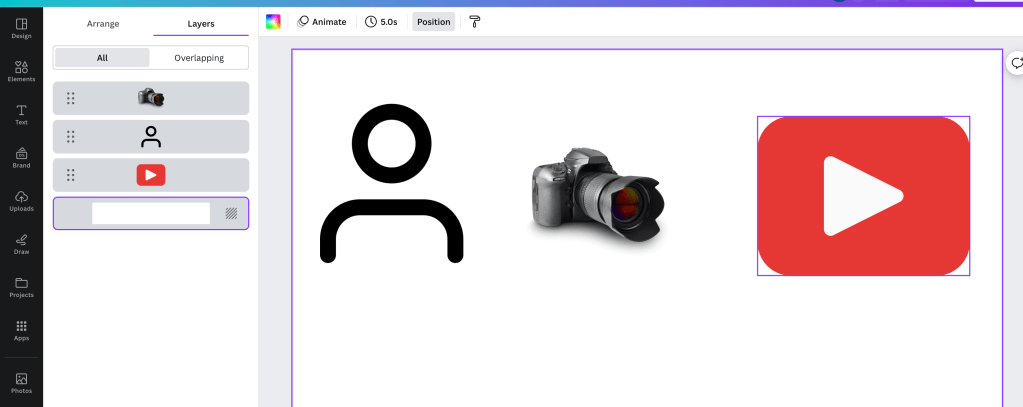Viewport: 1023px width, 407px height.
Task: Click the background layer hatched lock icon
Action: tap(231, 213)
